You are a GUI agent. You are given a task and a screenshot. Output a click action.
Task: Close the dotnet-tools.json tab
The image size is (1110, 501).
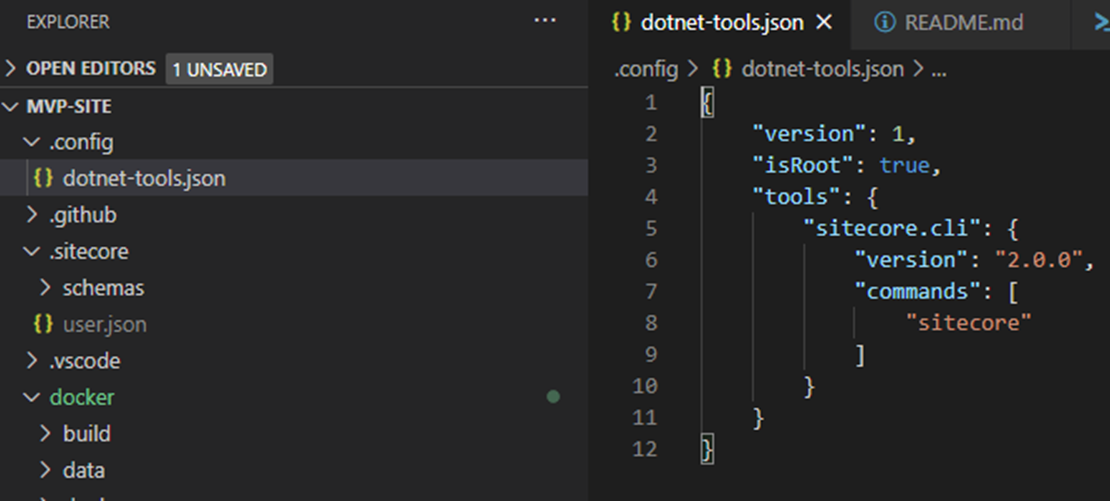tap(823, 23)
